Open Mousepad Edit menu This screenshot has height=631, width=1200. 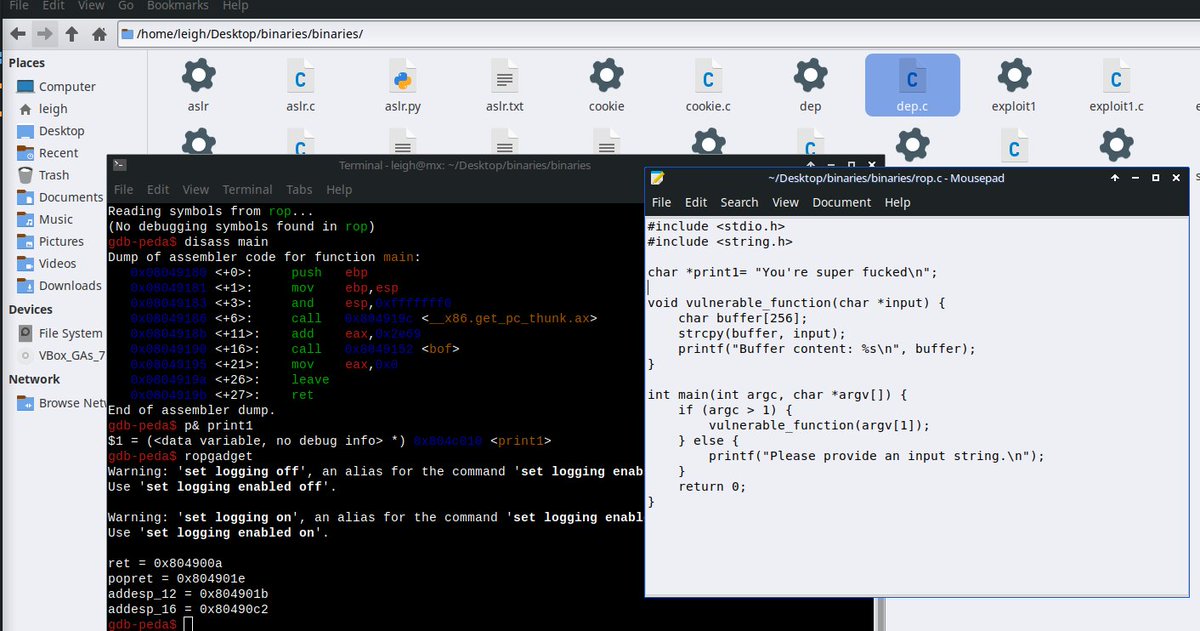[x=696, y=202]
